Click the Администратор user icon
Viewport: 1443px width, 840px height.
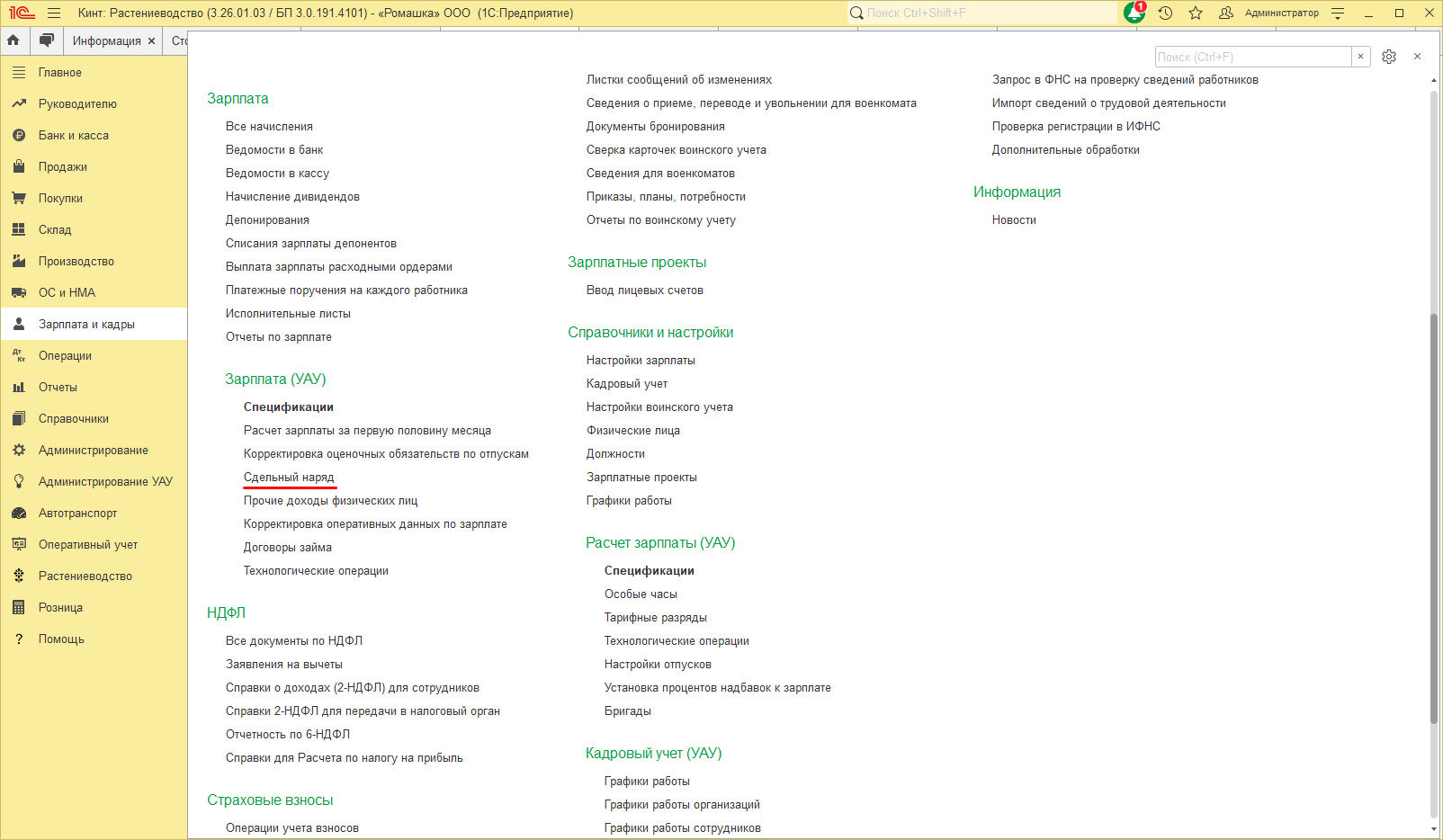coord(1226,13)
